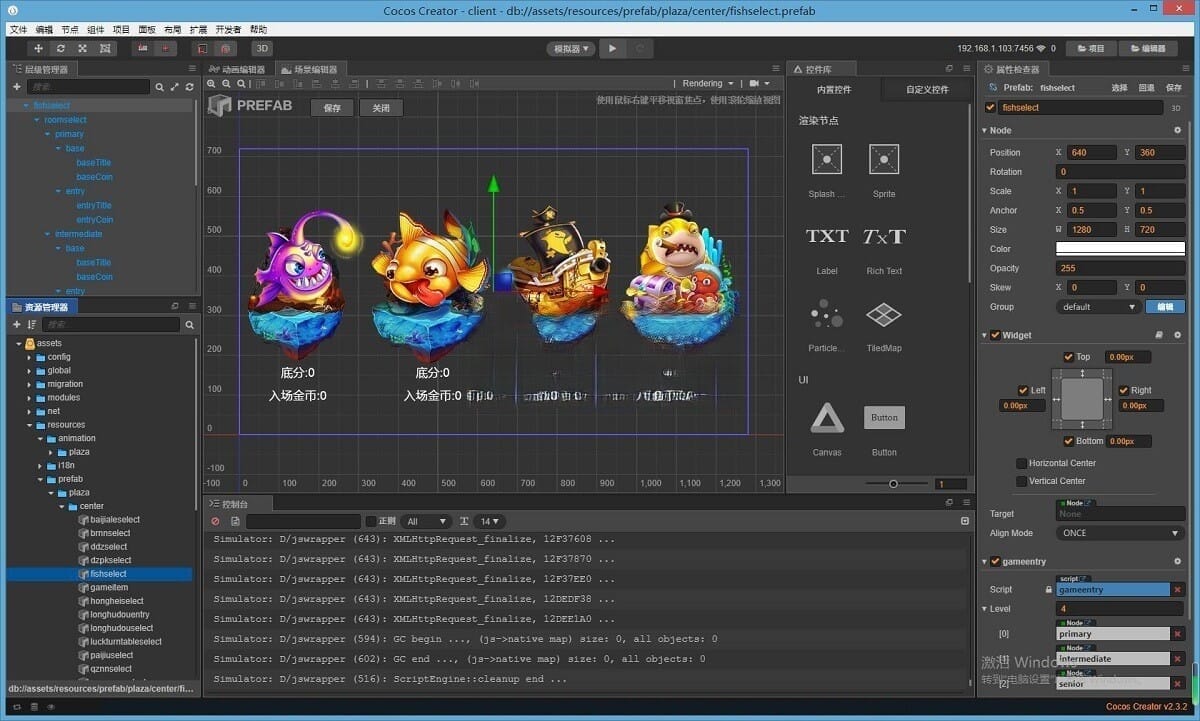Select the baseTitle node under primary
Screen dimensions: 1200x721
click(94, 162)
